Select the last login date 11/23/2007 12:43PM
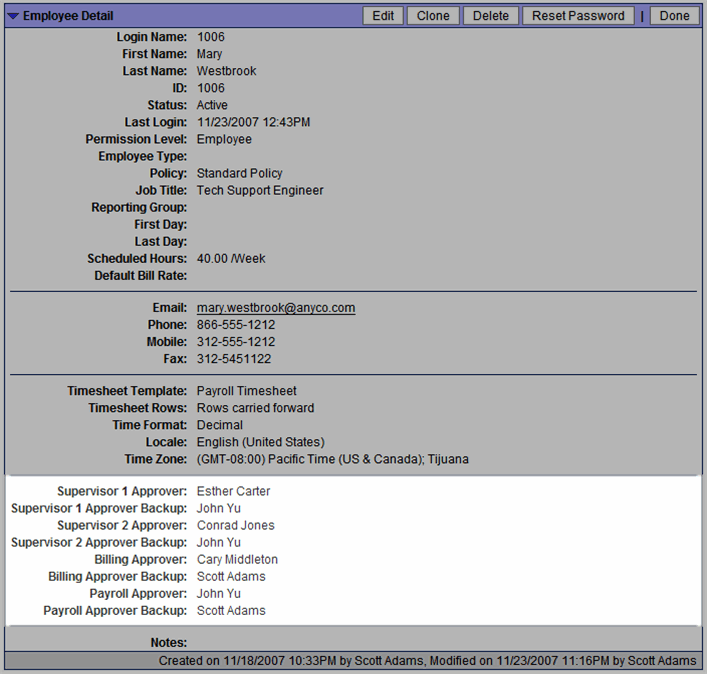Viewport: 707px width, 674px height. [x=253, y=122]
